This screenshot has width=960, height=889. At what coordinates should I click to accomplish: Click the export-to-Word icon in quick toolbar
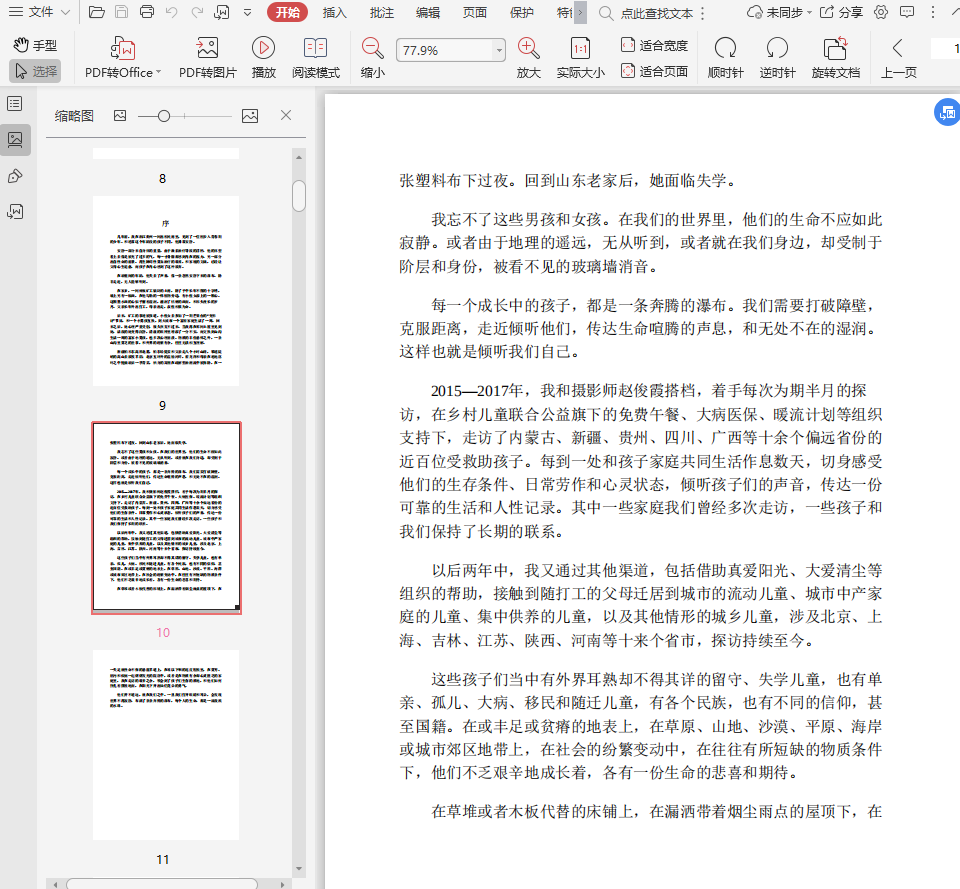point(222,12)
